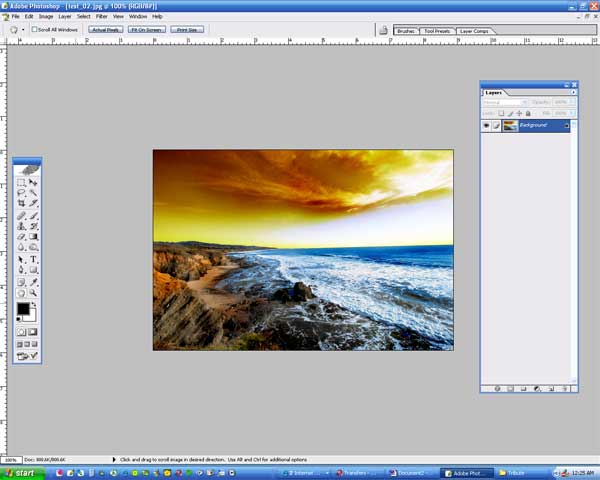The image size is (600, 480).
Task: Enable Scroll All Windows checkbox
Action: pos(34,29)
